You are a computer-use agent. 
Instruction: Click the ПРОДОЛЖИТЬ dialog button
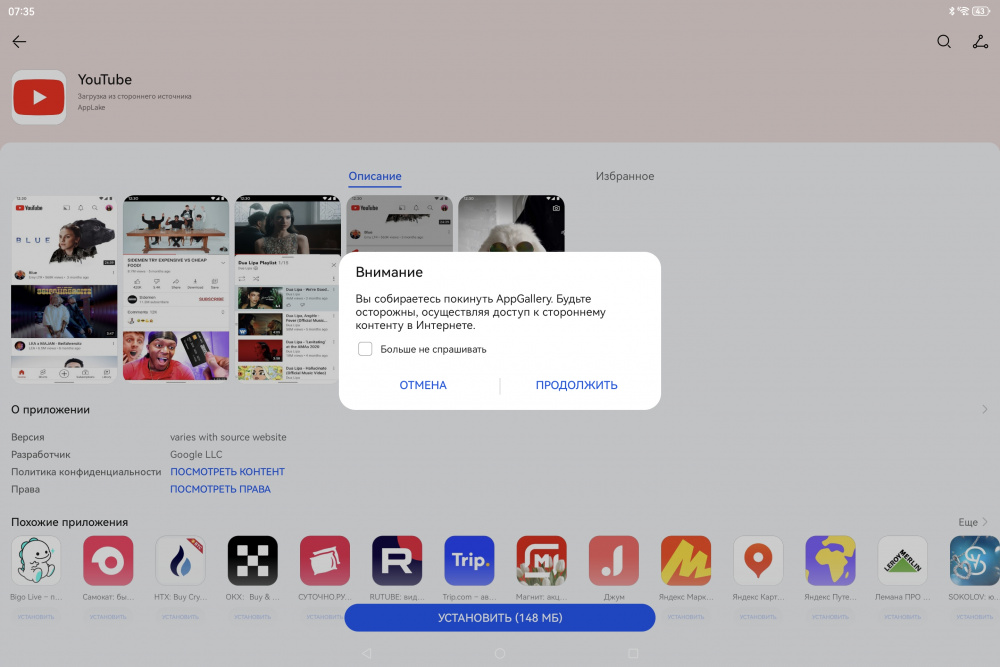[x=577, y=385]
